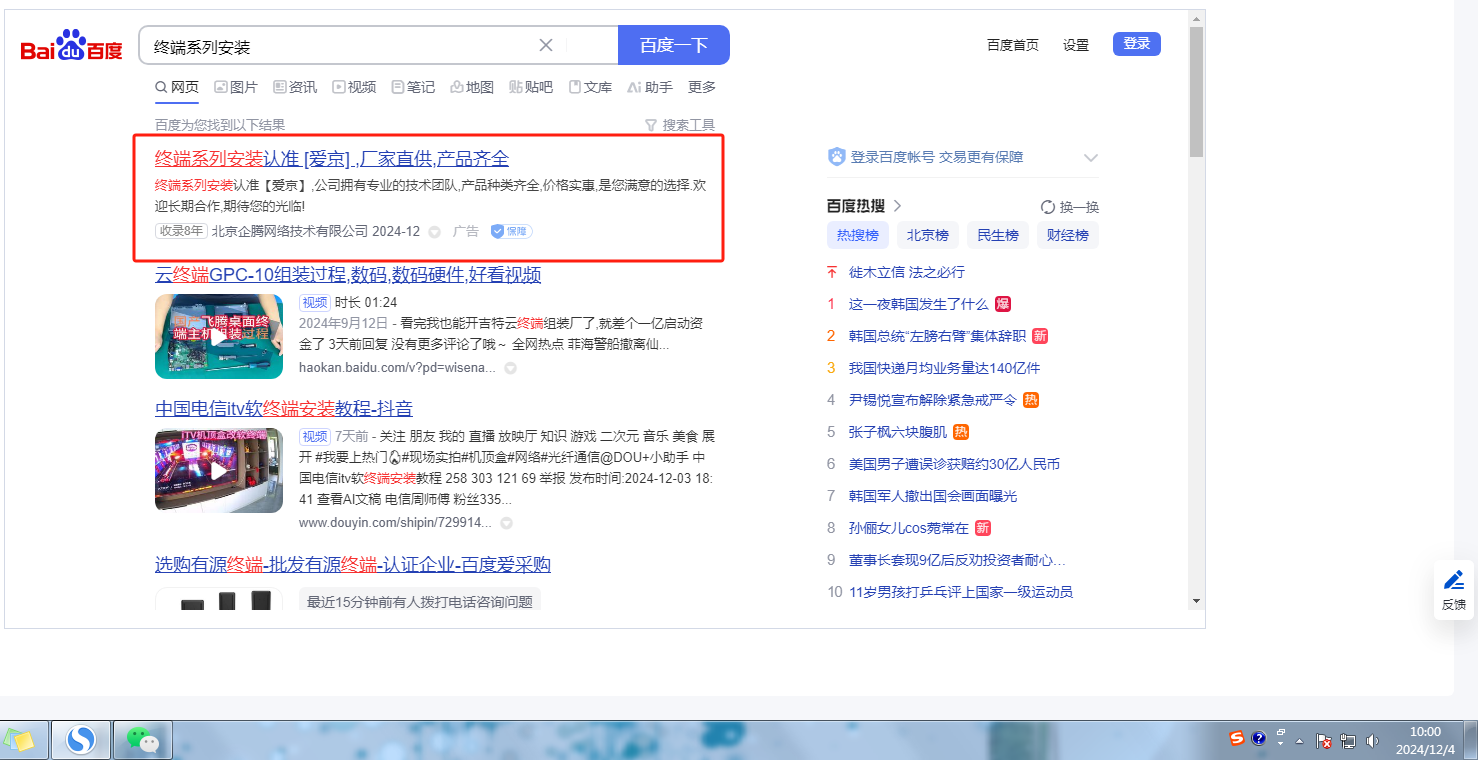The image size is (1478, 760).
Task: Click the 百度一下 search button
Action: [674, 45]
